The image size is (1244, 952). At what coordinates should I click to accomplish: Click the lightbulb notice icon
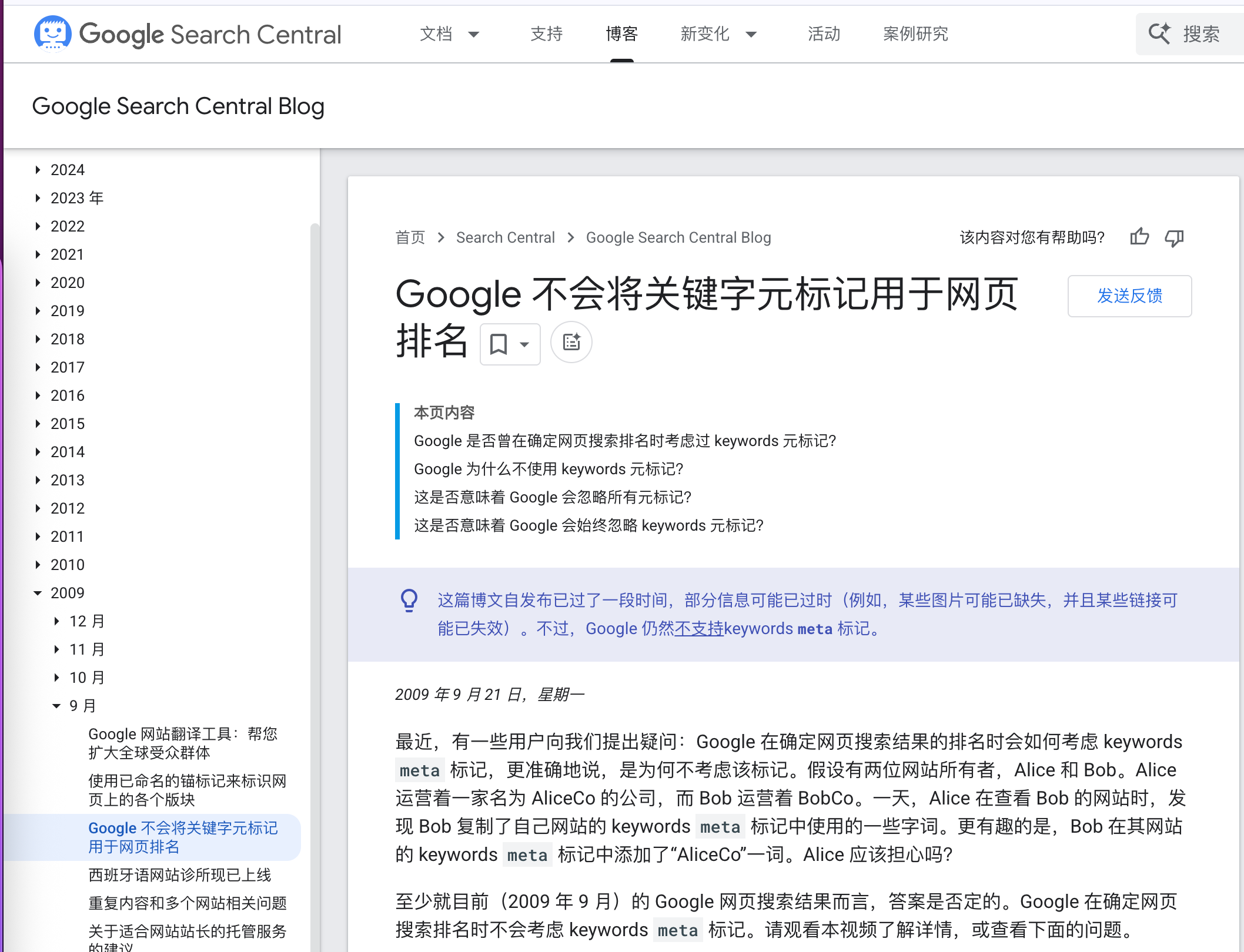pyautogui.click(x=409, y=600)
